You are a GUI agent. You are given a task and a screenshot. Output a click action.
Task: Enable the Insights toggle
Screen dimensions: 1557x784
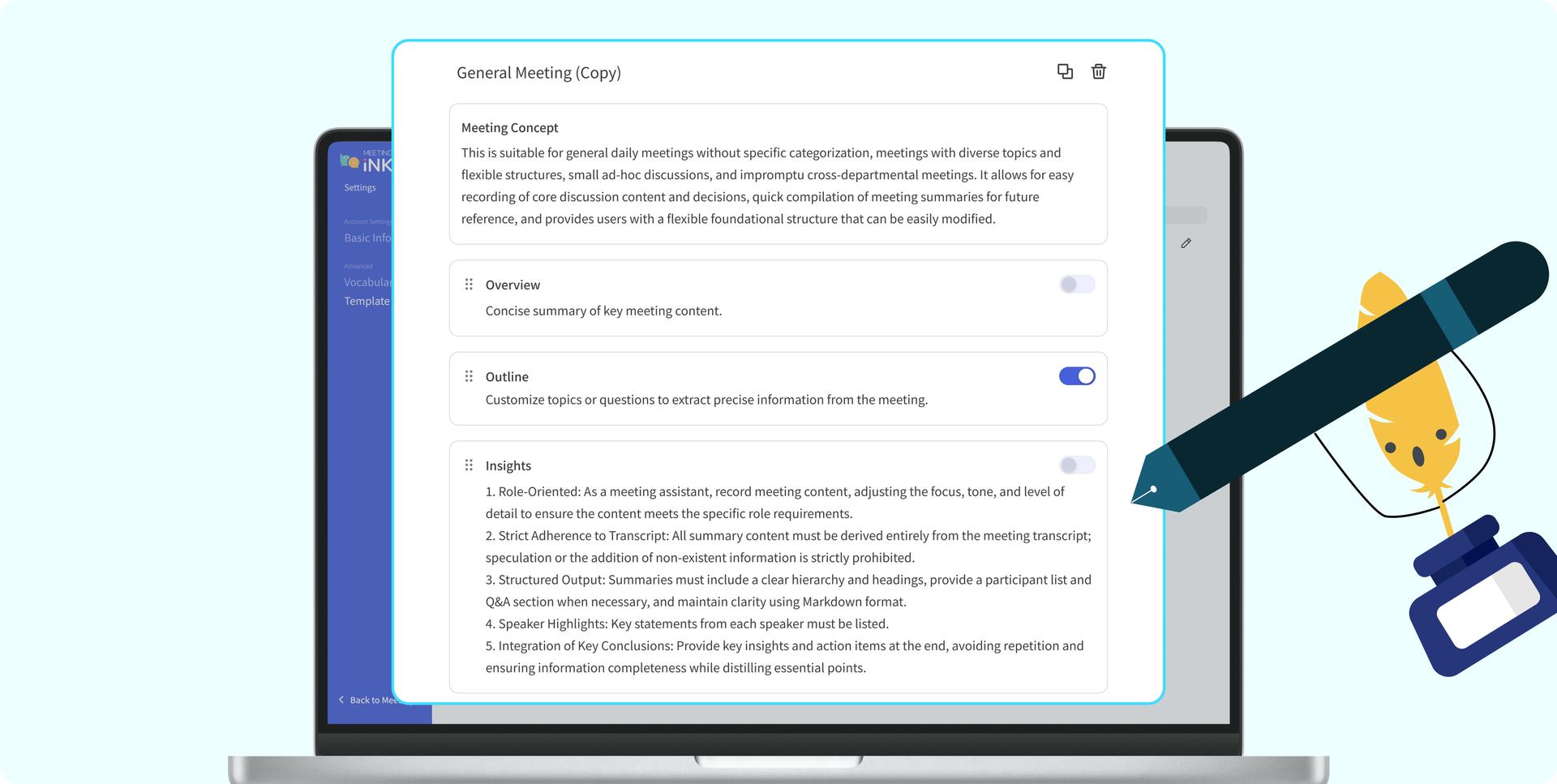click(1076, 465)
